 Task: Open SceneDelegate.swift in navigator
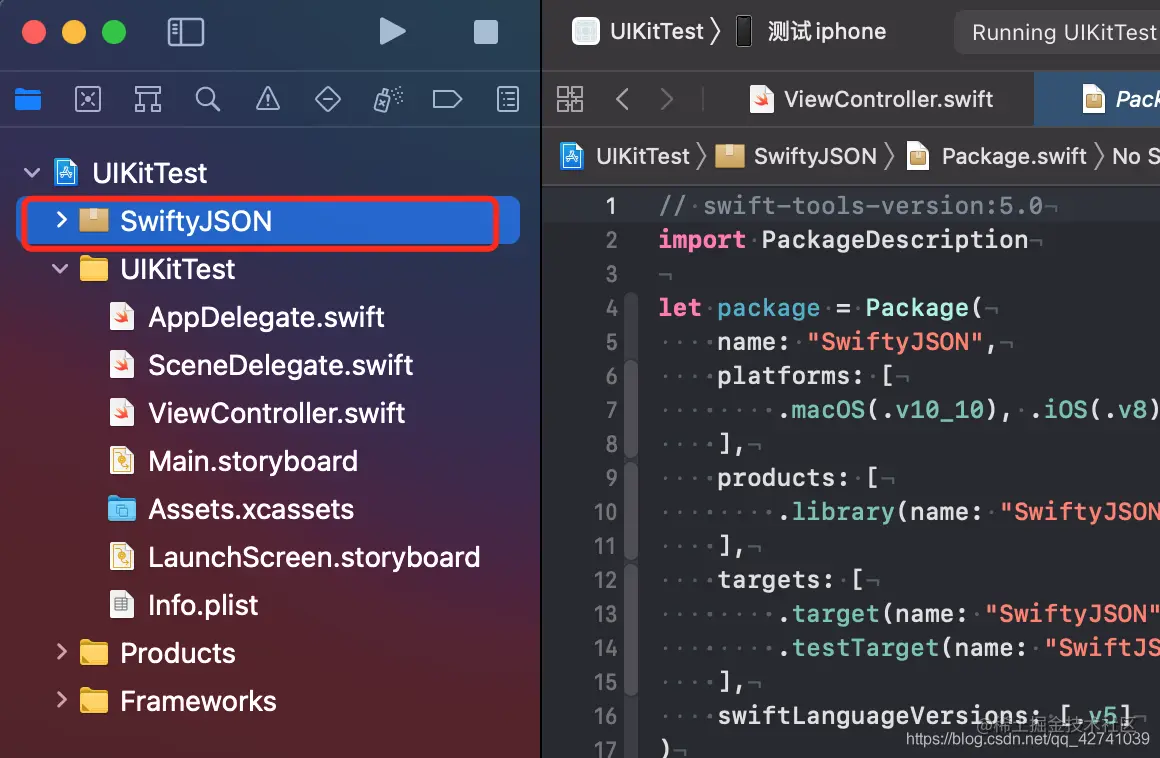click(x=261, y=365)
